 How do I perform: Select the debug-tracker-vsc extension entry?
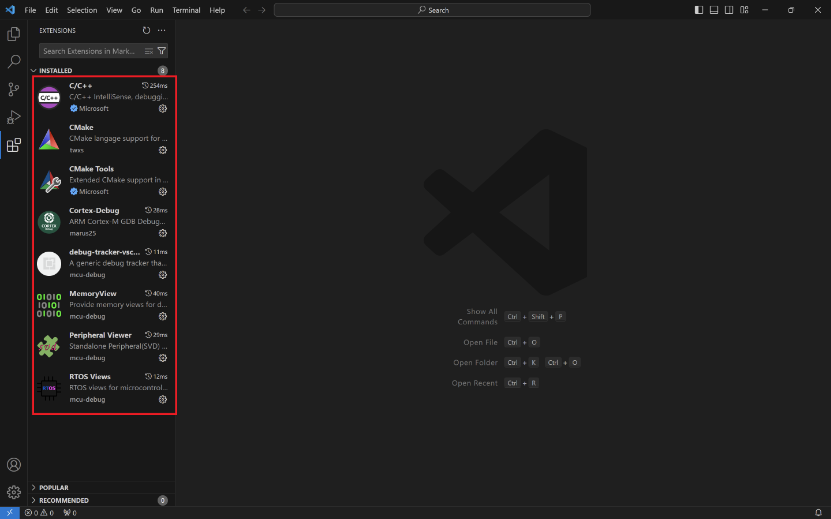(x=103, y=263)
